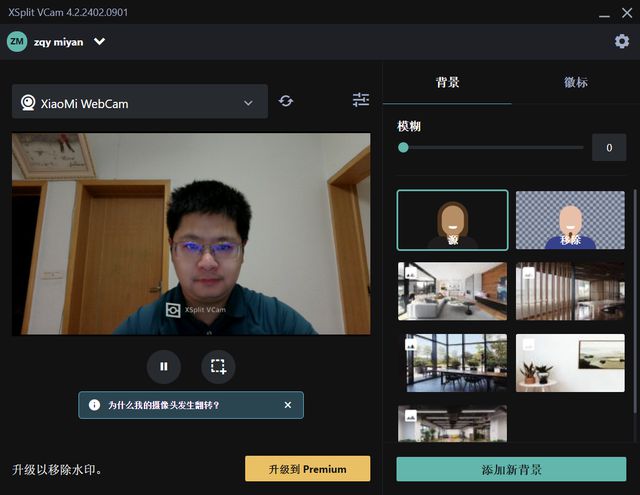
Task: Select the 移除 remove background option
Action: [570, 220]
